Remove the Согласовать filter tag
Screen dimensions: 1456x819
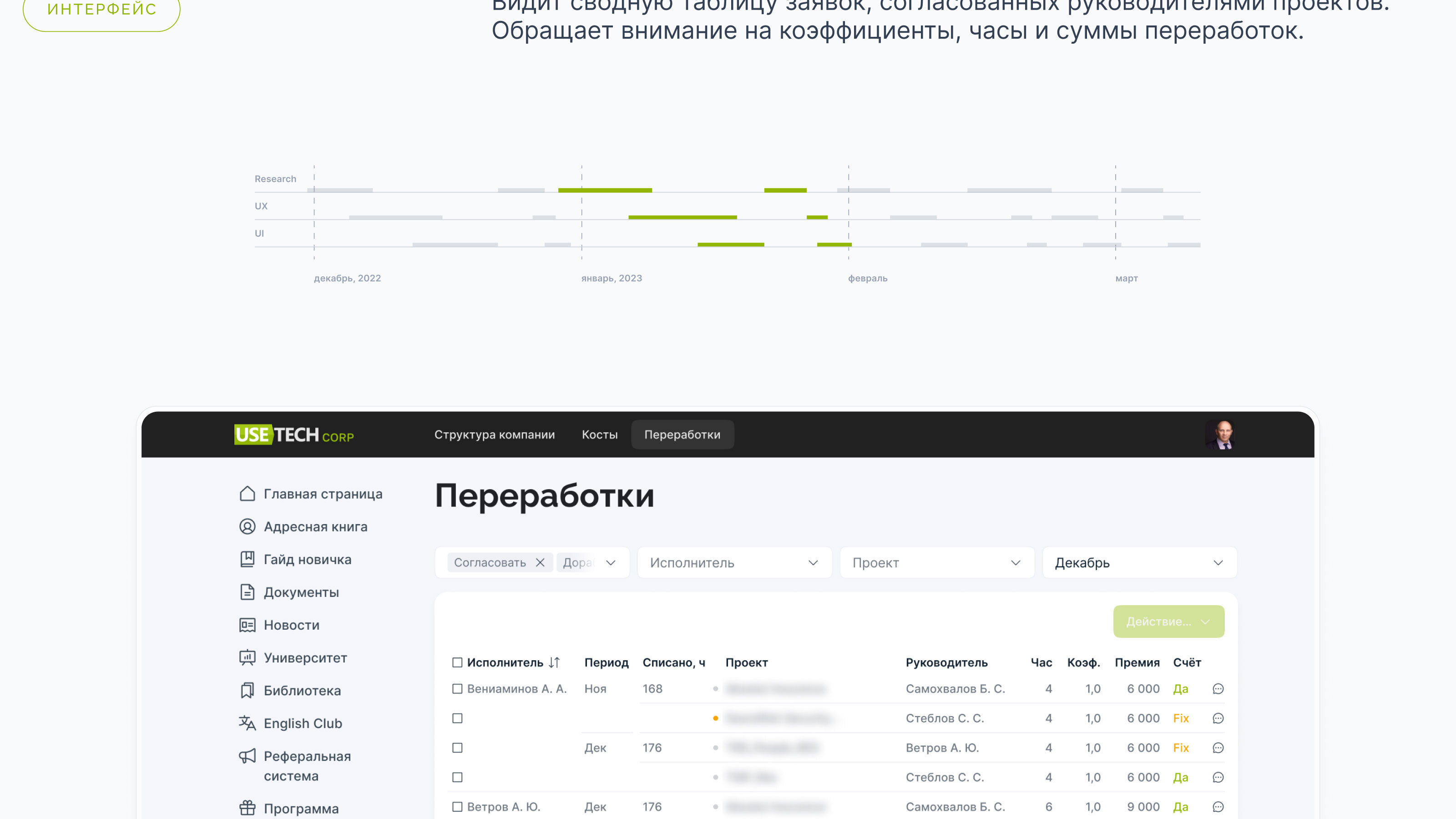click(x=540, y=562)
